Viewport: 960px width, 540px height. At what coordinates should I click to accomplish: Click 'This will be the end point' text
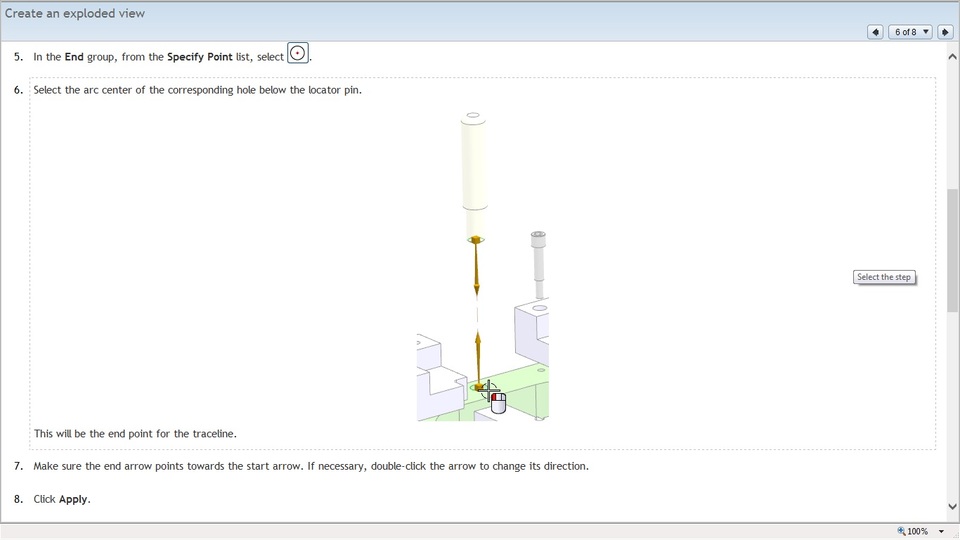(x=135, y=433)
